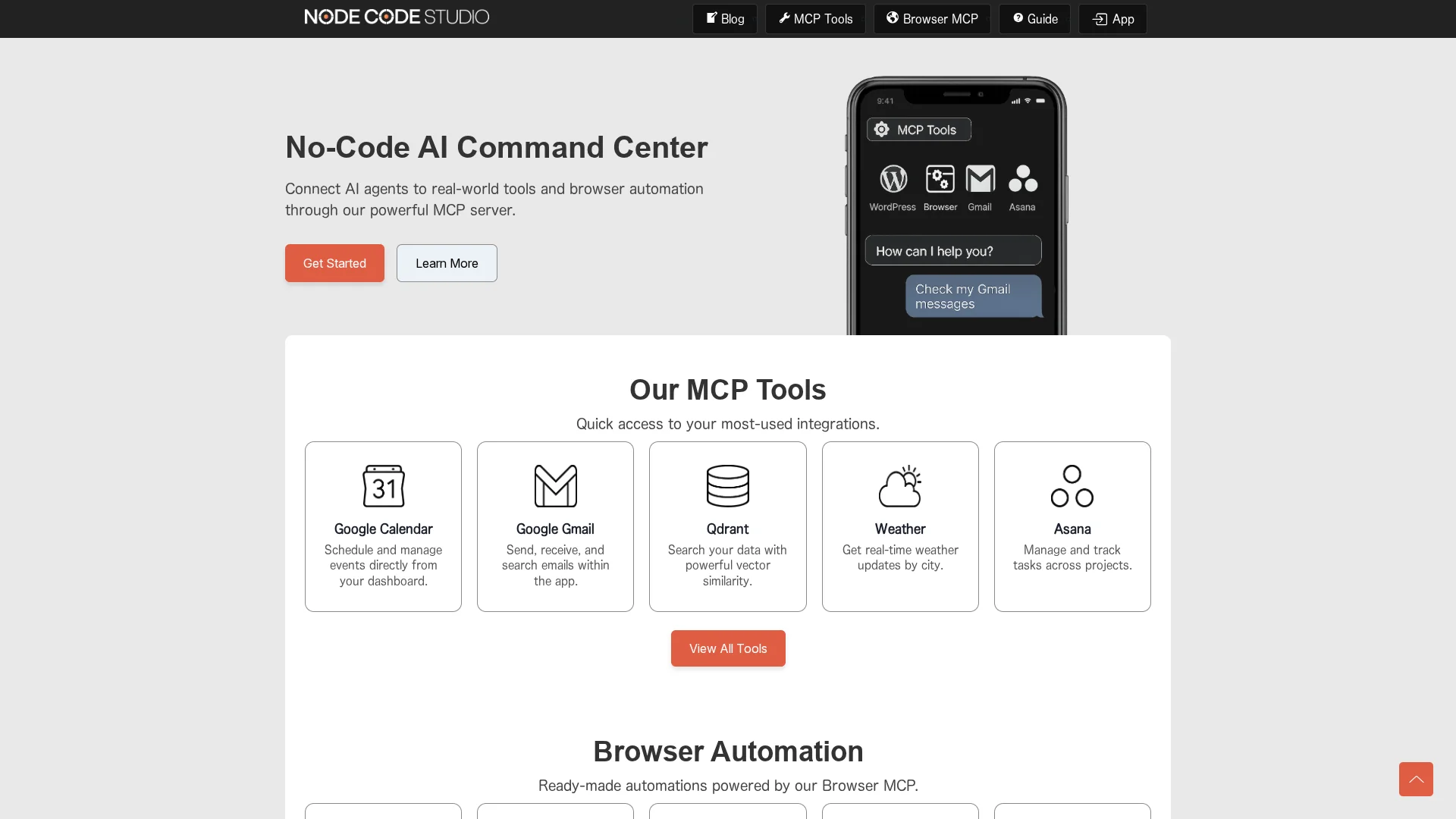Click the Asana three-circles card icon
The width and height of the screenshot is (1456, 819).
coord(1072,486)
